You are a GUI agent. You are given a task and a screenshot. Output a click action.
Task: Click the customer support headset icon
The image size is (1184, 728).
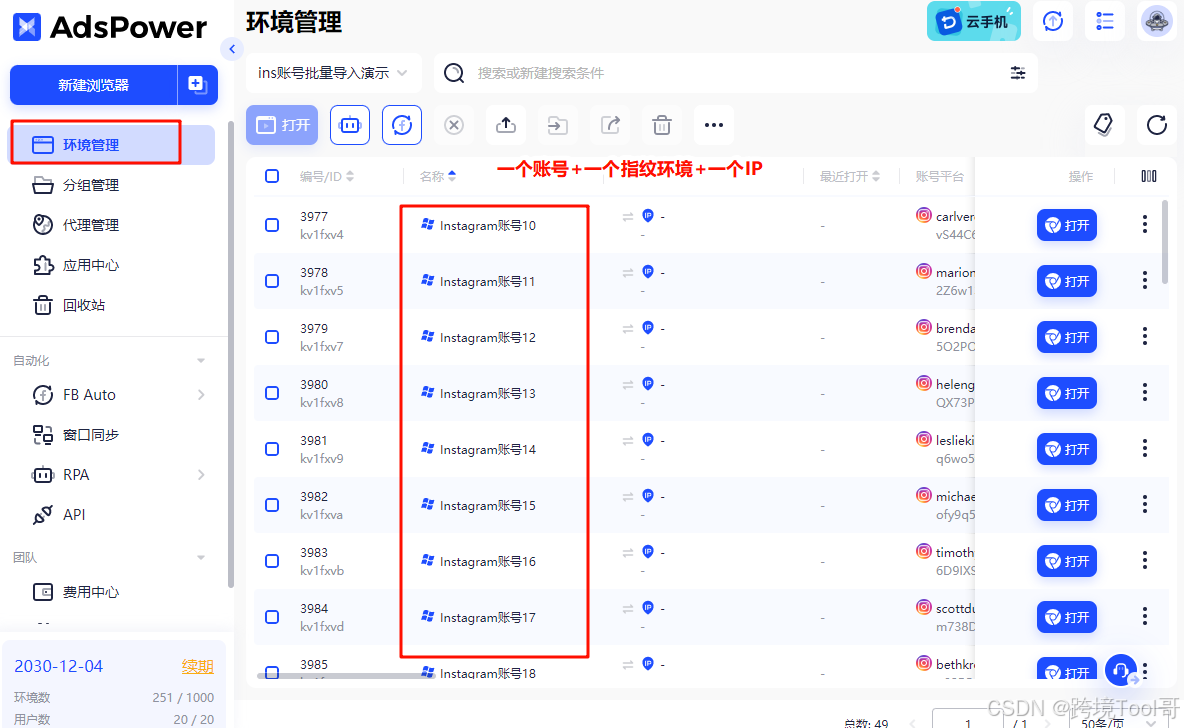[x=1121, y=670]
